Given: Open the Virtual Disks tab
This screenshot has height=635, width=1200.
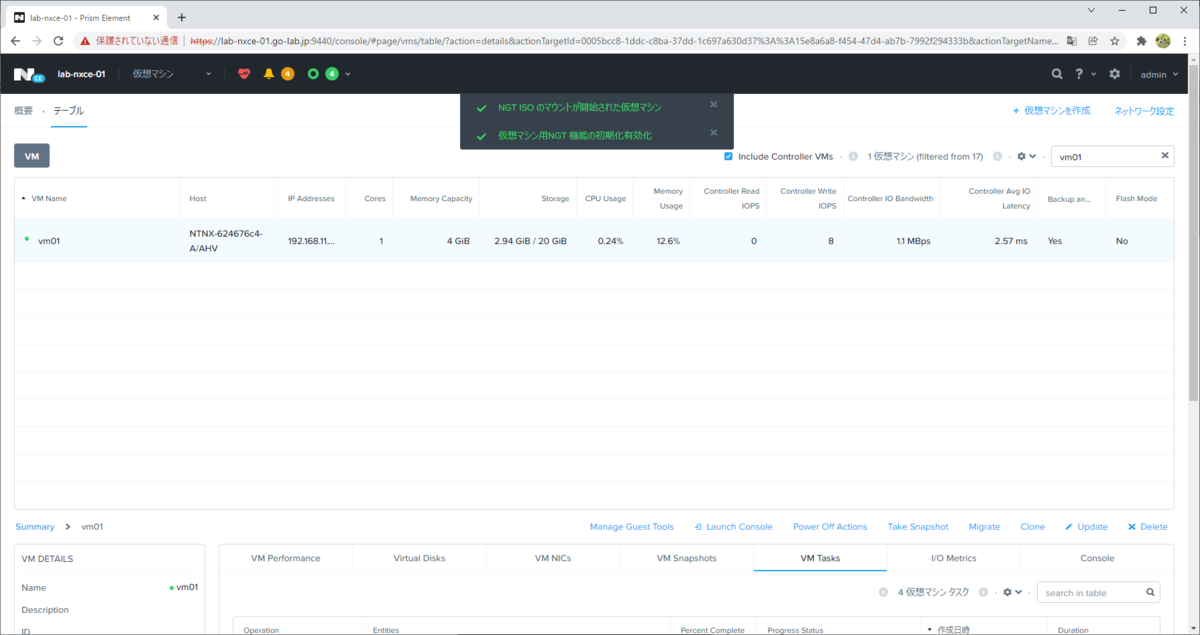Looking at the screenshot, I should [419, 558].
